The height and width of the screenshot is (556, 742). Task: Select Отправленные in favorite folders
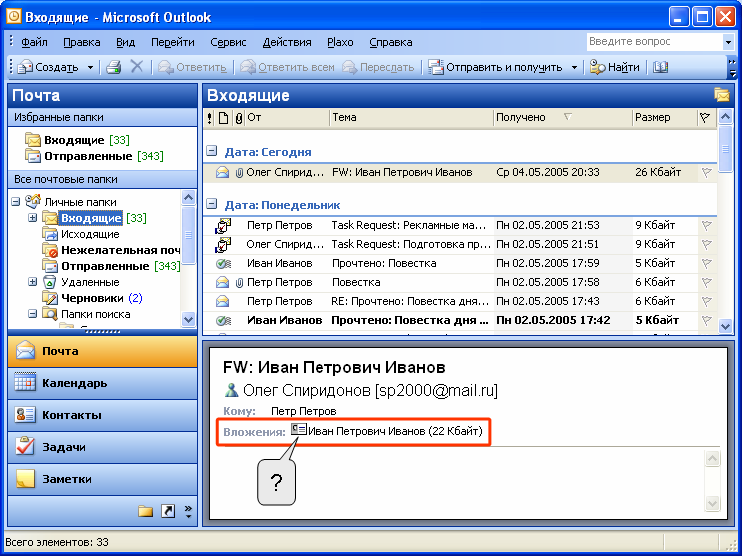[94, 156]
